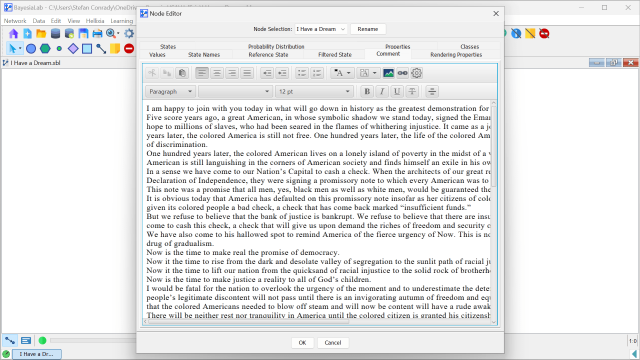Select the yellow note tool

click(115, 49)
